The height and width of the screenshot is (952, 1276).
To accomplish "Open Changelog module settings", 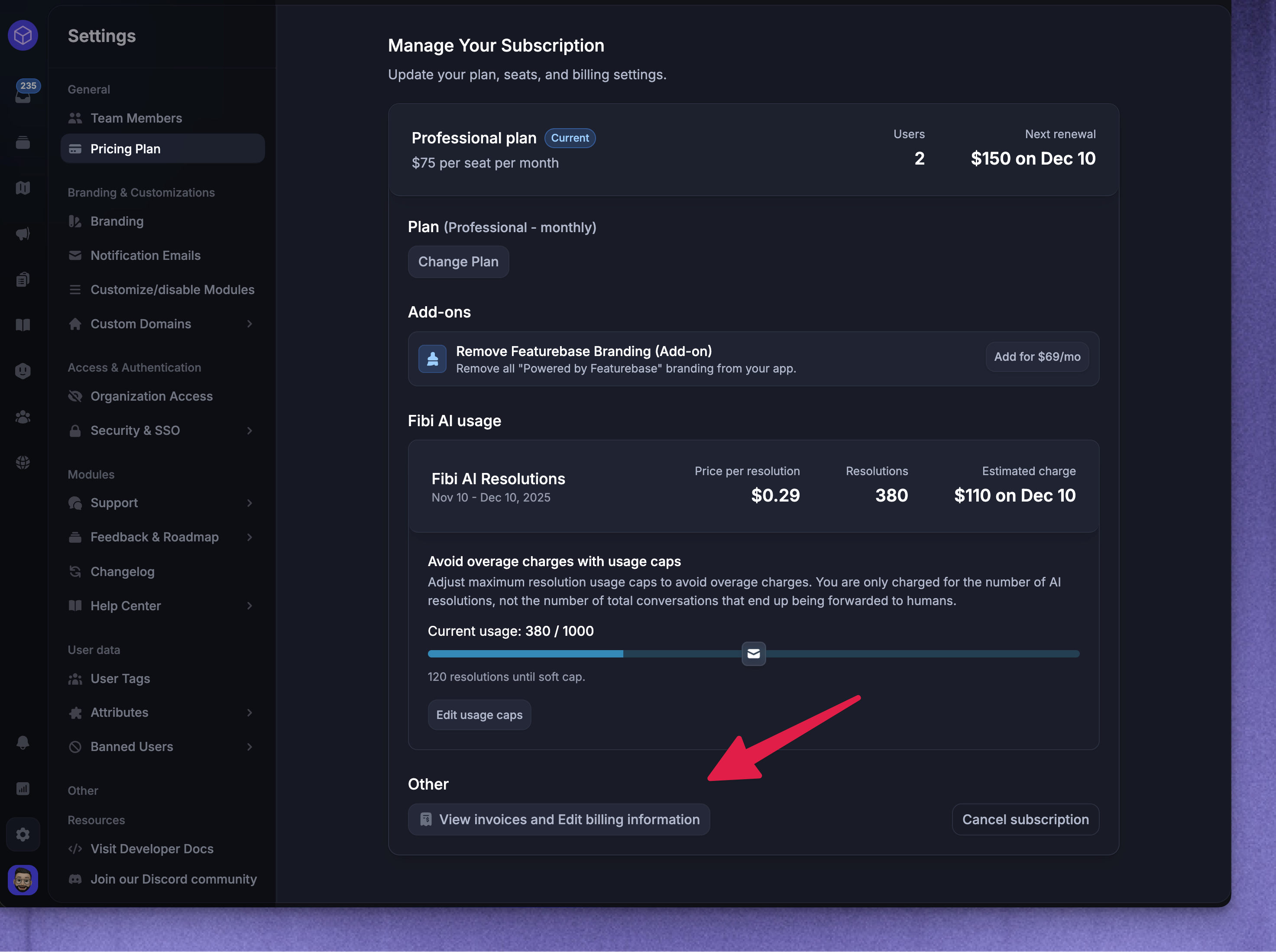I will pyautogui.click(x=162, y=572).
